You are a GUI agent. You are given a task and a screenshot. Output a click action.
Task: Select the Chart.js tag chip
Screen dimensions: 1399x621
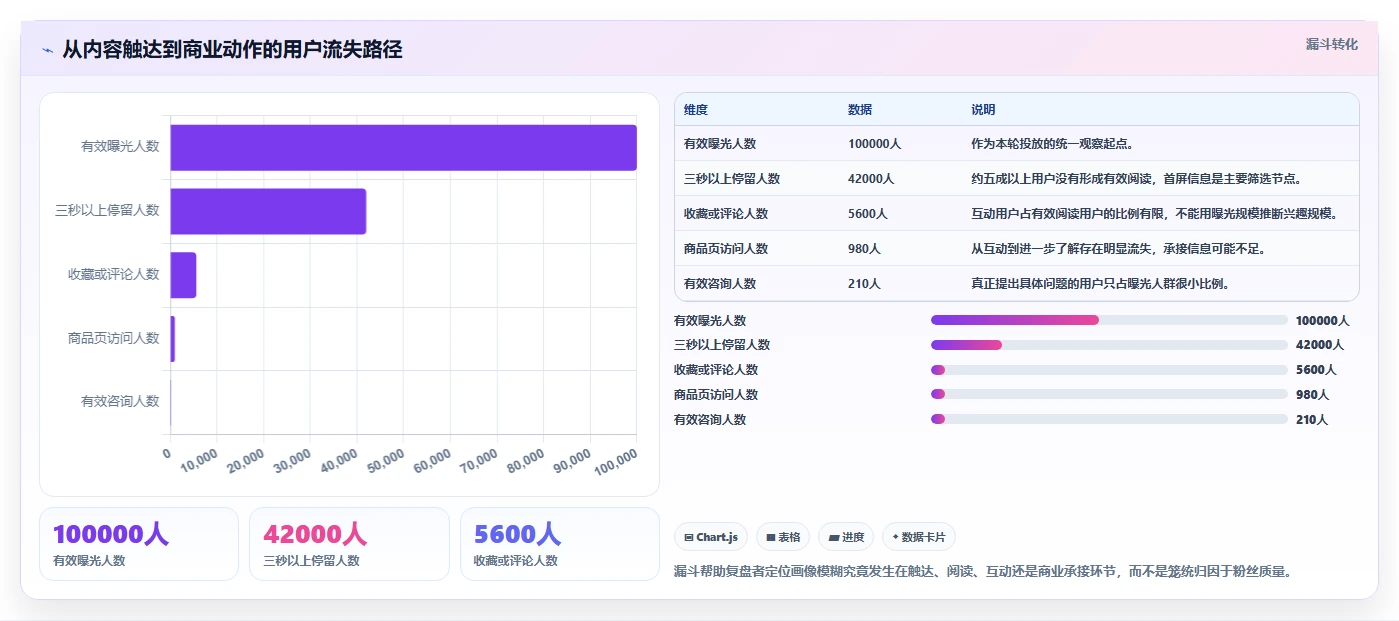[x=711, y=537]
